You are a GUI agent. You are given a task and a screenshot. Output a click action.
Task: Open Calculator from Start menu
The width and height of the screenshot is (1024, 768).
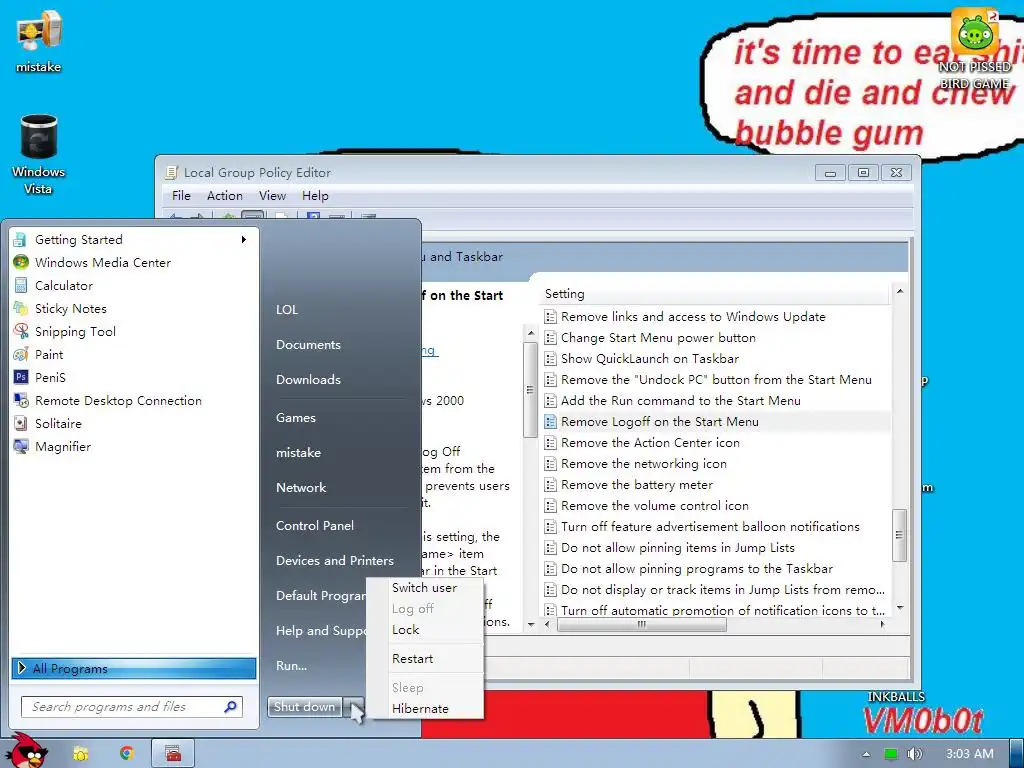point(132,285)
